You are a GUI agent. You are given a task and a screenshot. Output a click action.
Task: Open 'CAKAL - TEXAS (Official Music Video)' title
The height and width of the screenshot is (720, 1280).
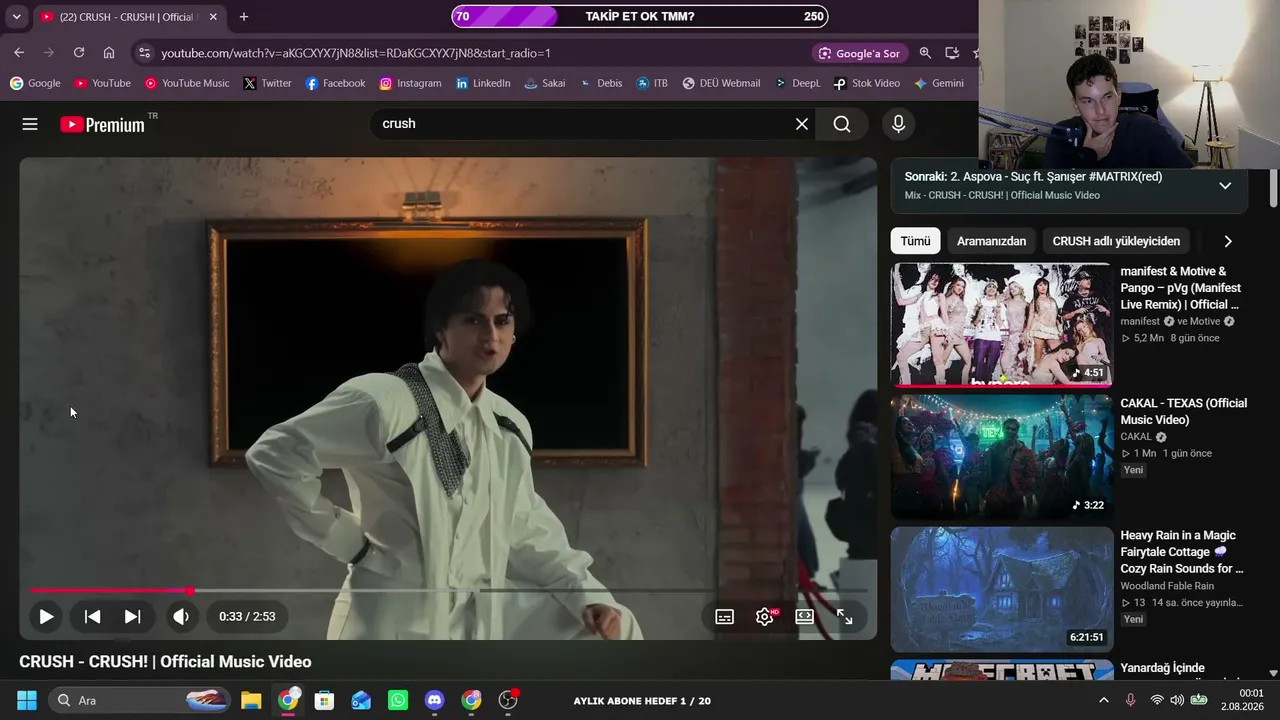click(x=1183, y=411)
